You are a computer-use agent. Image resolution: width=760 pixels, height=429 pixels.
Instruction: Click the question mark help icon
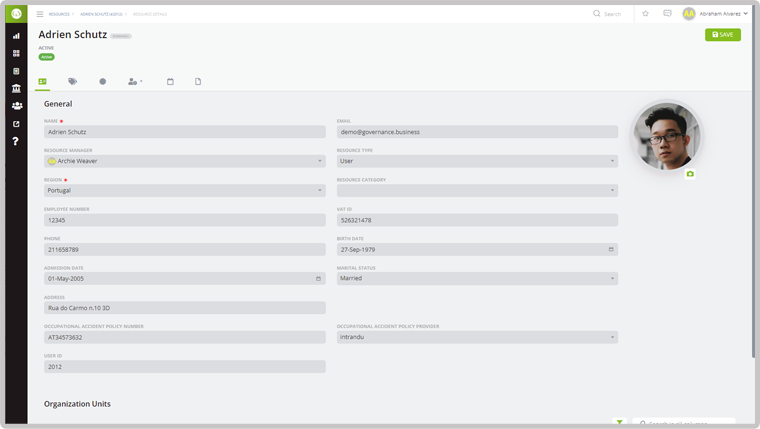pos(16,141)
